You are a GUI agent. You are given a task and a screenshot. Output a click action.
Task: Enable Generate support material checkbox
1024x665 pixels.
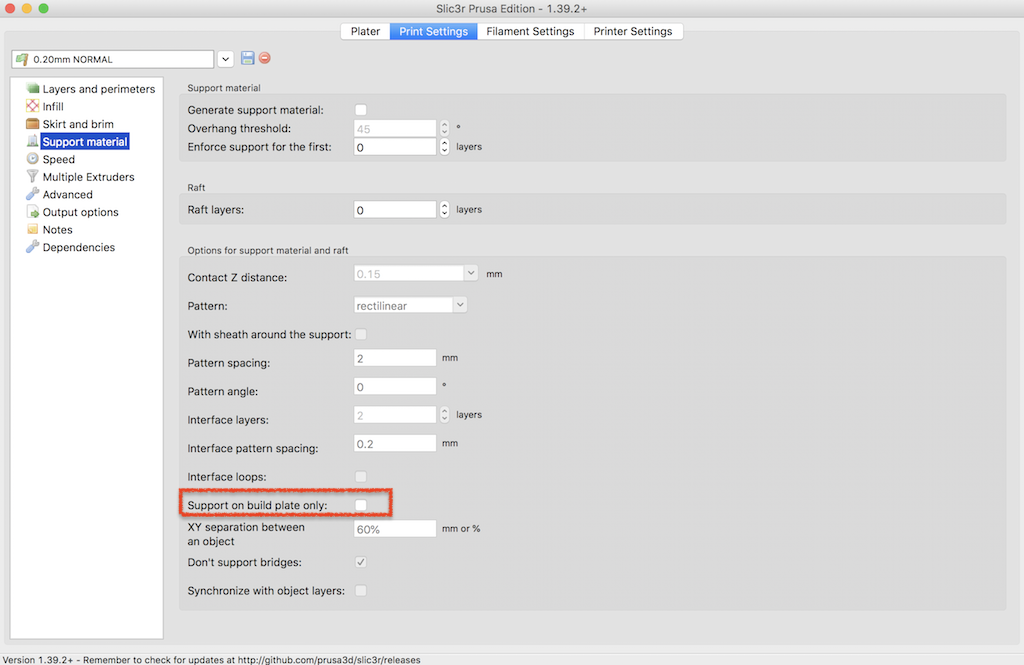pyautogui.click(x=361, y=110)
